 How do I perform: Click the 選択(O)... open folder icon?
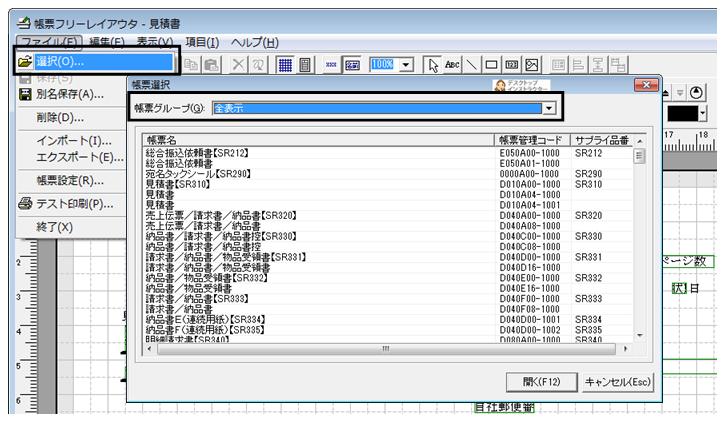(x=25, y=61)
